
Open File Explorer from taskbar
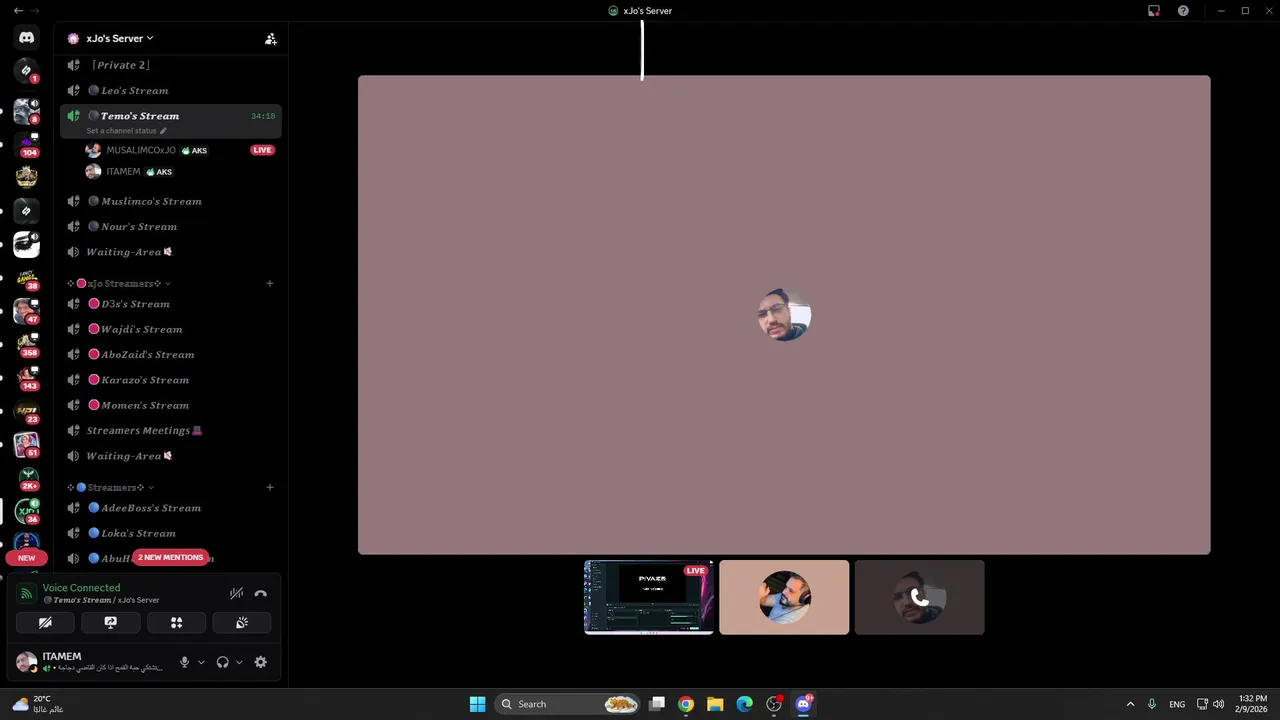[x=715, y=704]
